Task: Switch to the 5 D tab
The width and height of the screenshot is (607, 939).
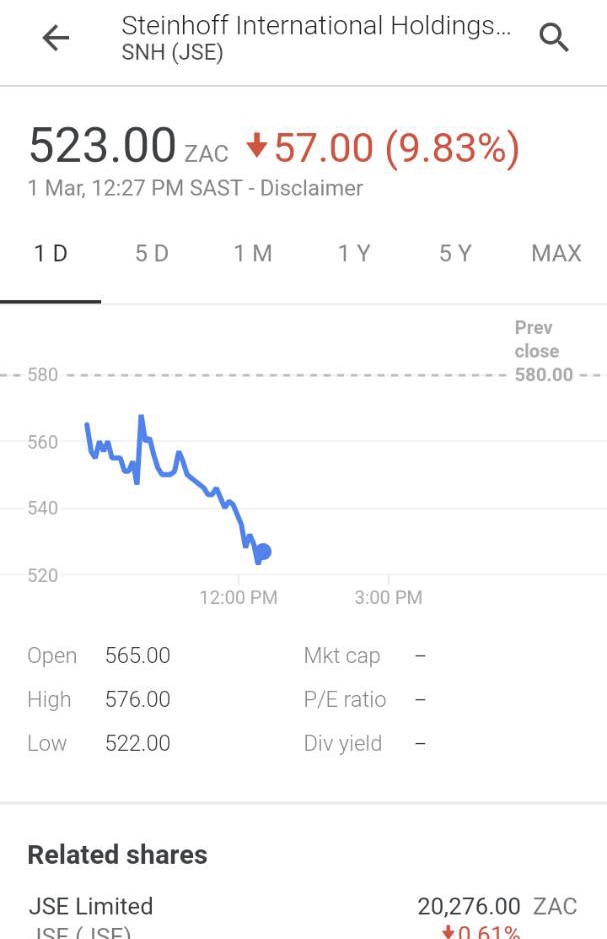Action: point(152,253)
